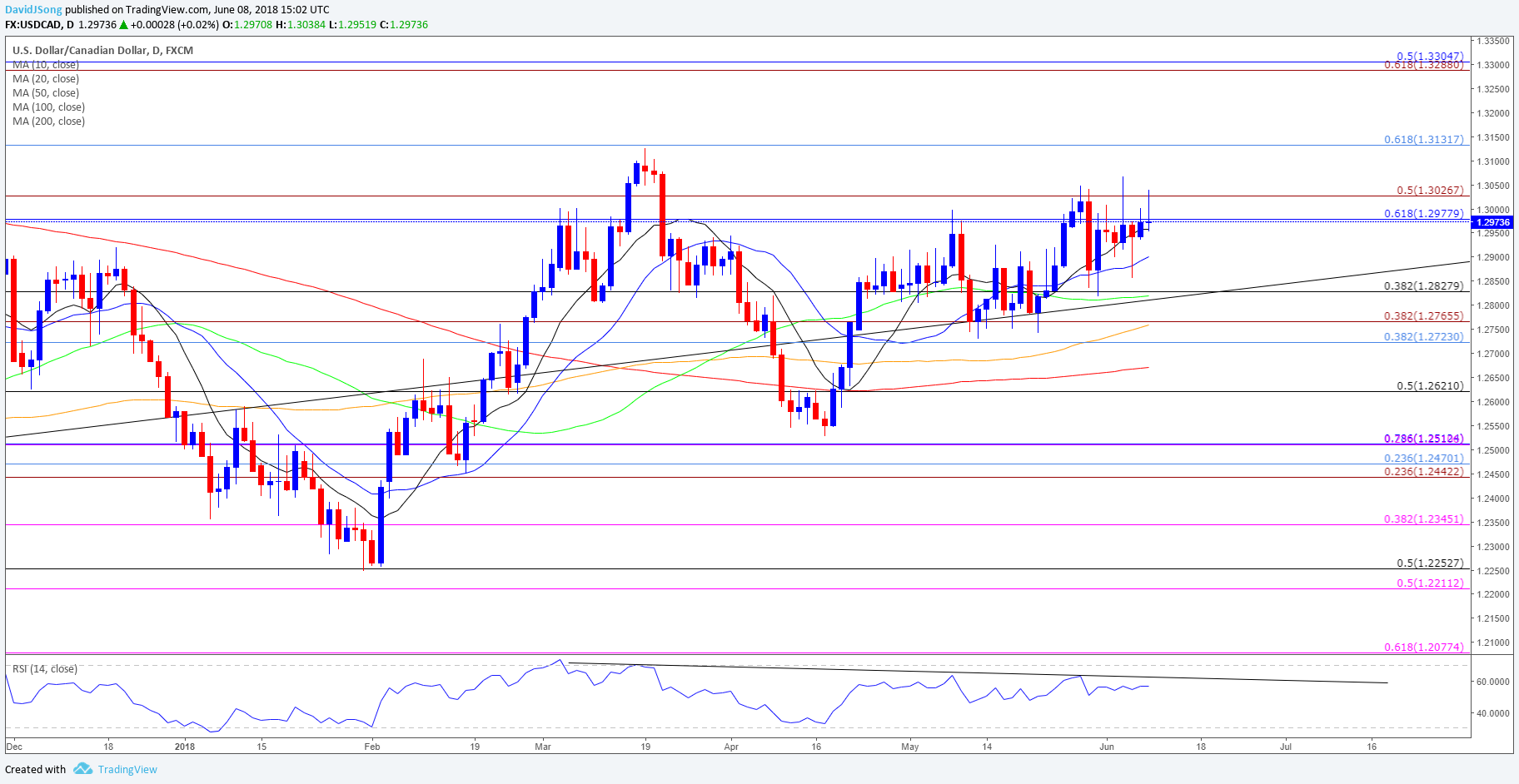Click the MA (50, close) indicator label
1519x784 pixels.
pos(46,93)
